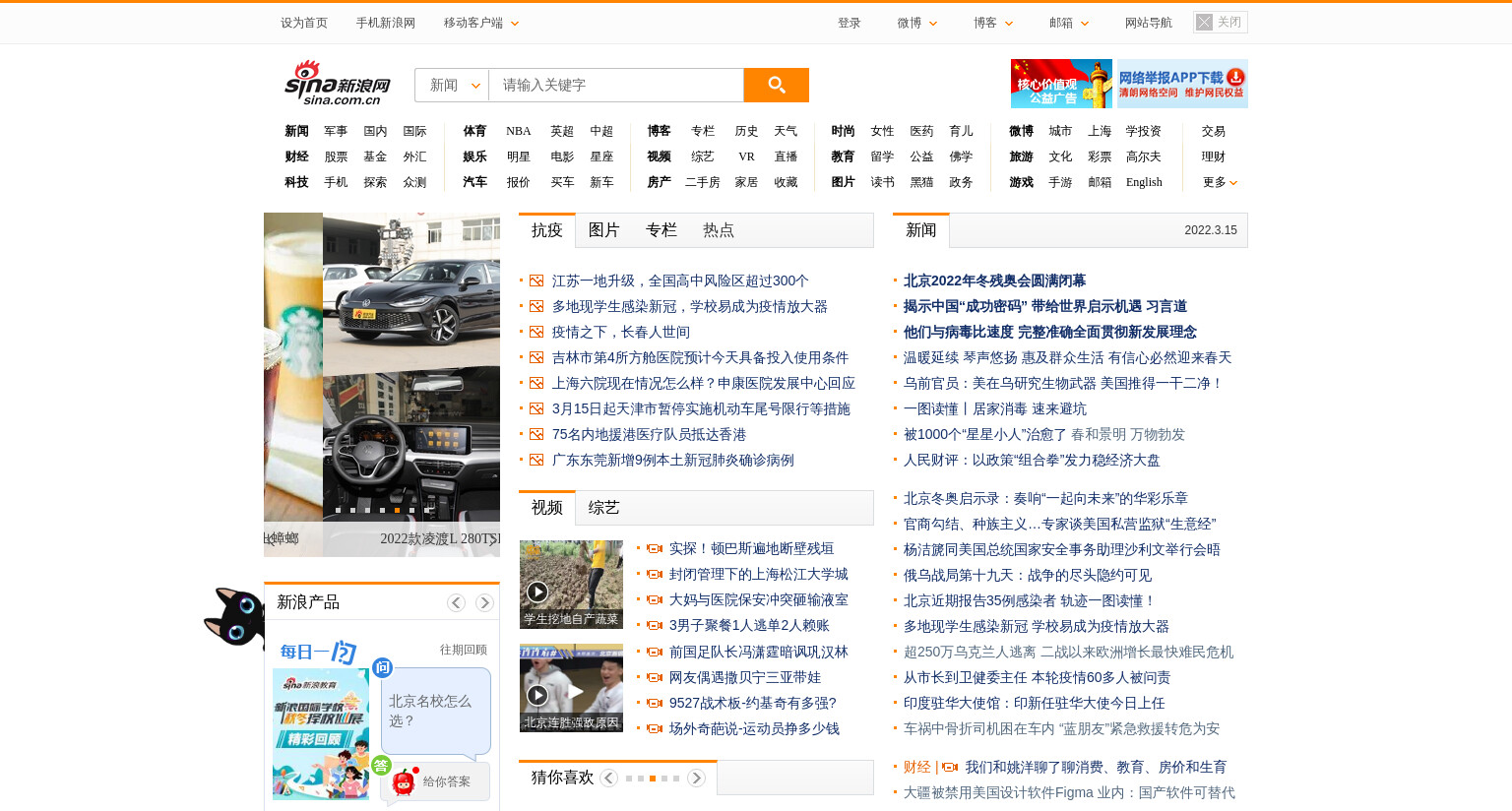Image resolution: width=1512 pixels, height=811 pixels.
Task: Select the first carousel dot in 猜你喜欢
Action: pos(629,779)
